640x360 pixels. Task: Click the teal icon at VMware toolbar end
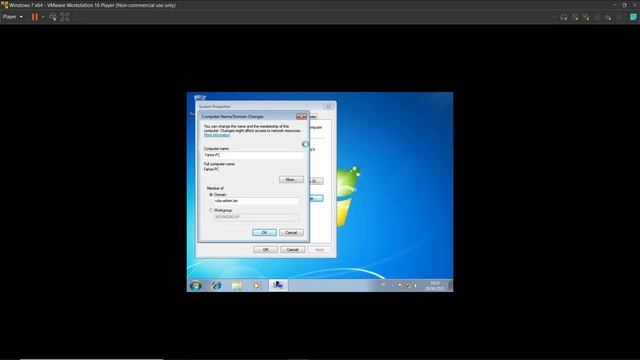[633, 17]
